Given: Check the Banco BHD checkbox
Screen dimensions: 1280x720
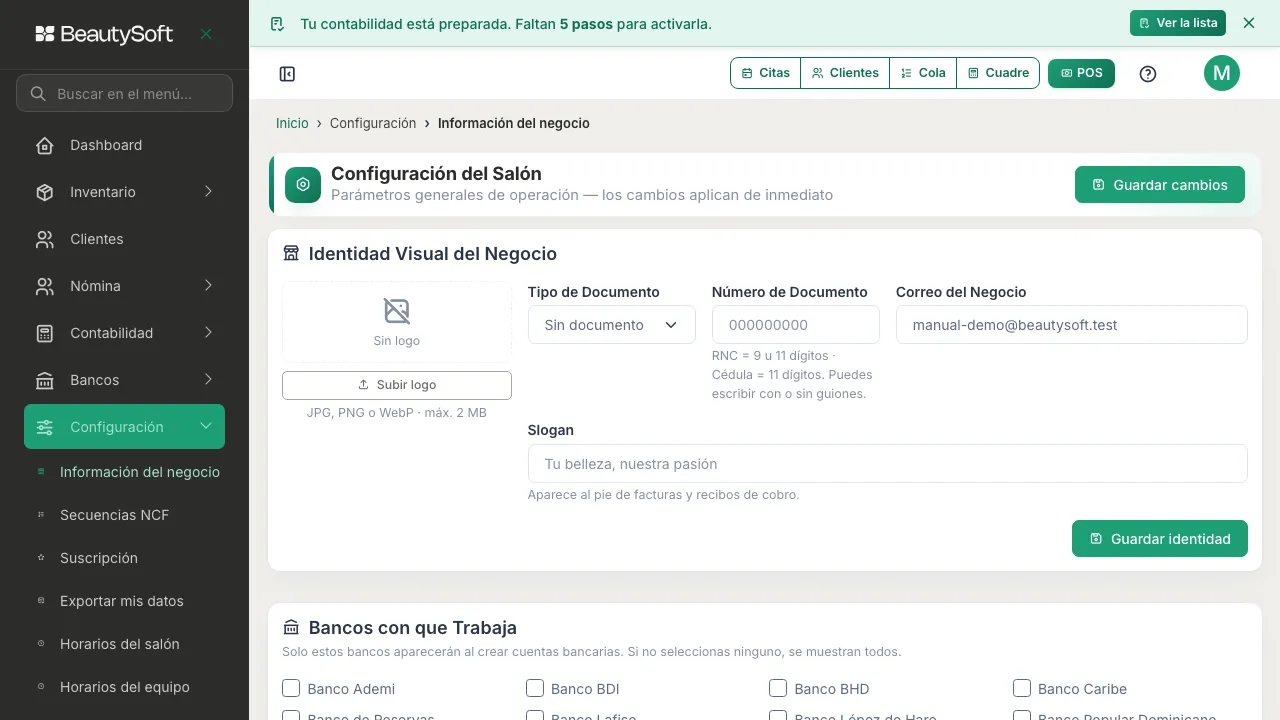Looking at the screenshot, I should point(778,688).
